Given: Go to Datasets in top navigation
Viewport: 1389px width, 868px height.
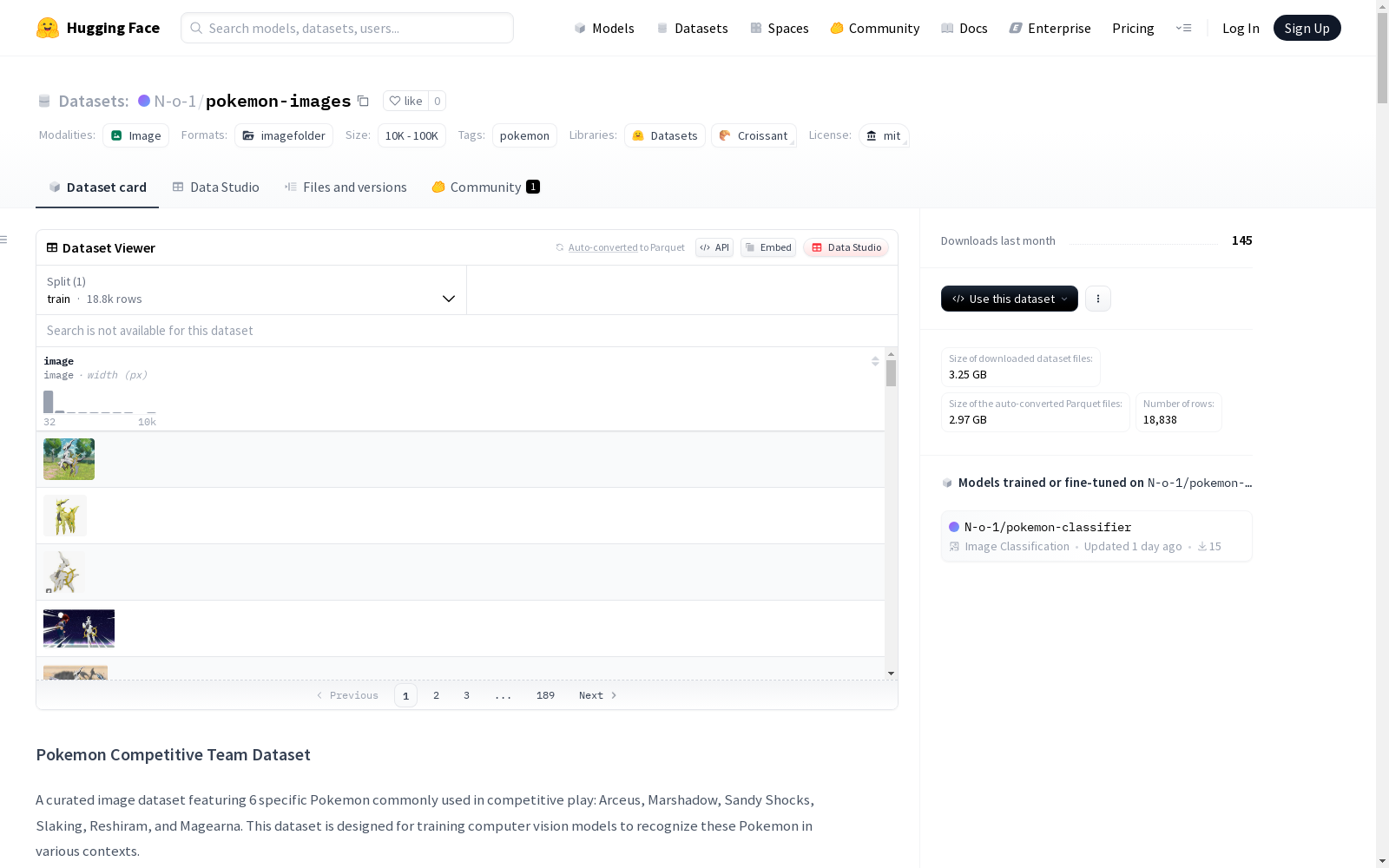Looking at the screenshot, I should pyautogui.click(x=692, y=28).
